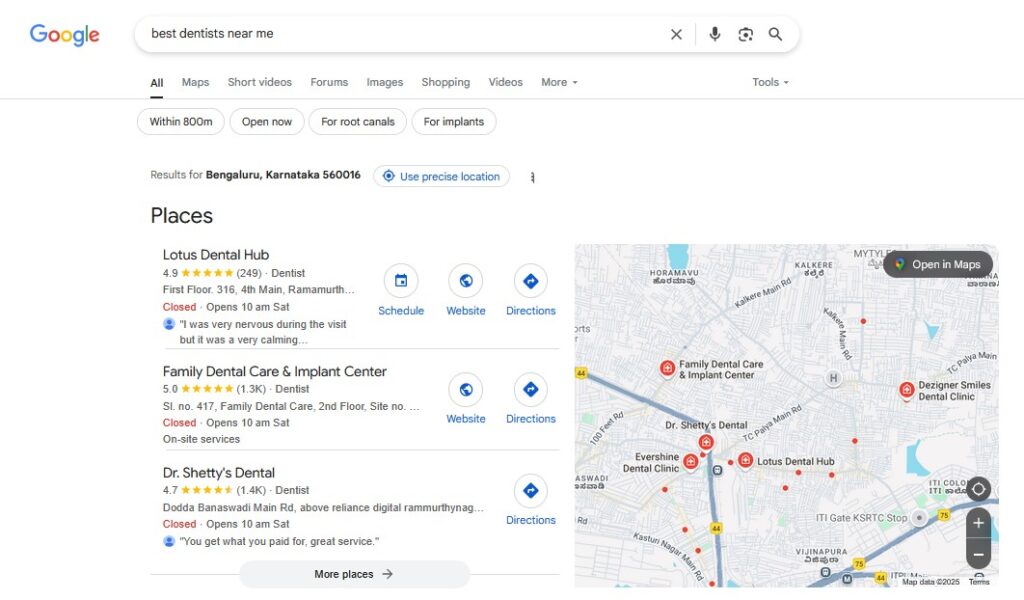Click the More places button
This screenshot has height=600, width=1024.
click(x=354, y=574)
